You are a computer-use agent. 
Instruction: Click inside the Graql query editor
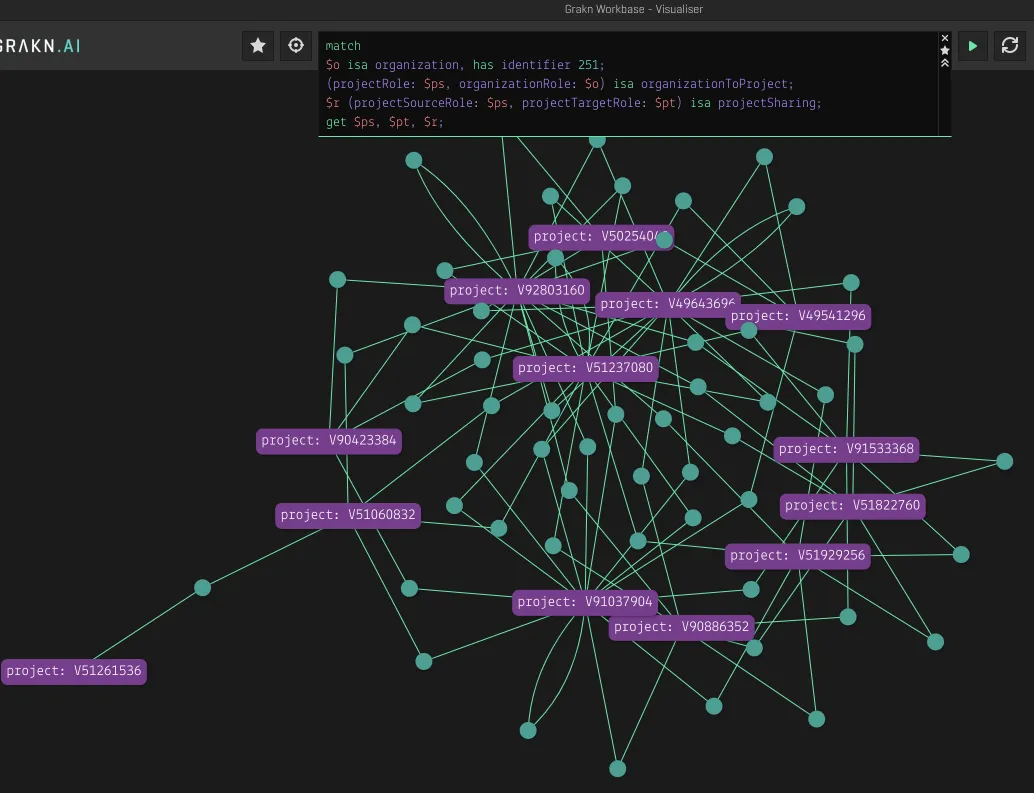tap(628, 84)
